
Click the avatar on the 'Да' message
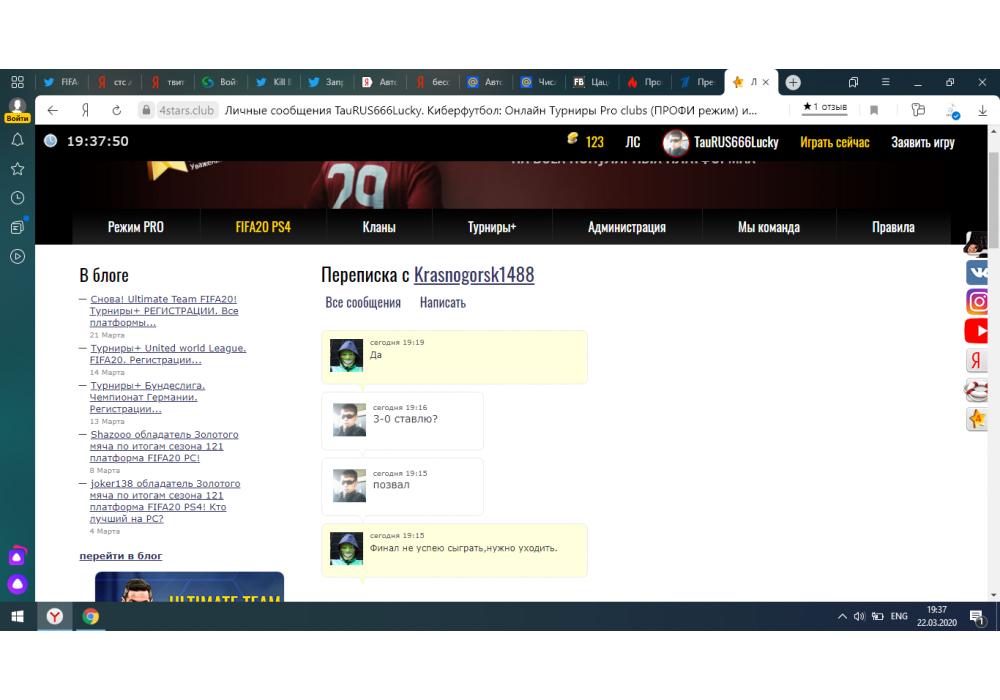346,355
